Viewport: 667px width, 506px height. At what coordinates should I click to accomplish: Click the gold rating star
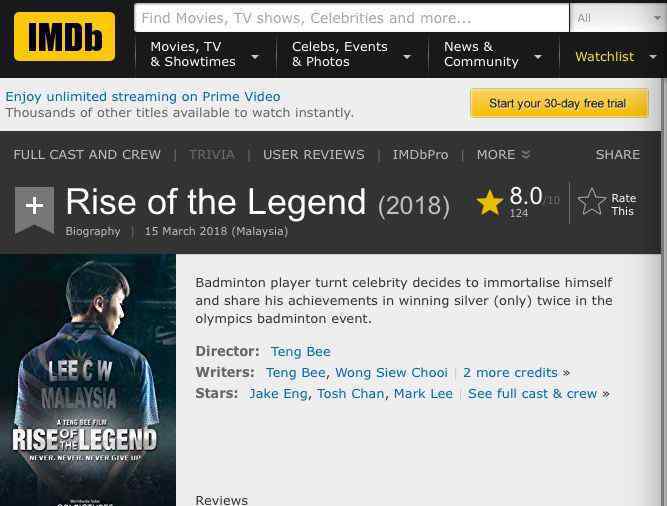pos(490,202)
